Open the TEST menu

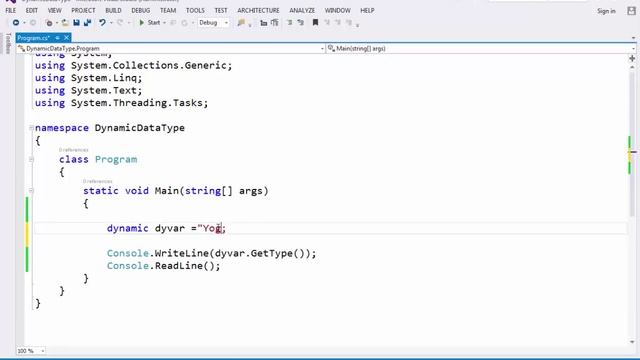(221, 10)
